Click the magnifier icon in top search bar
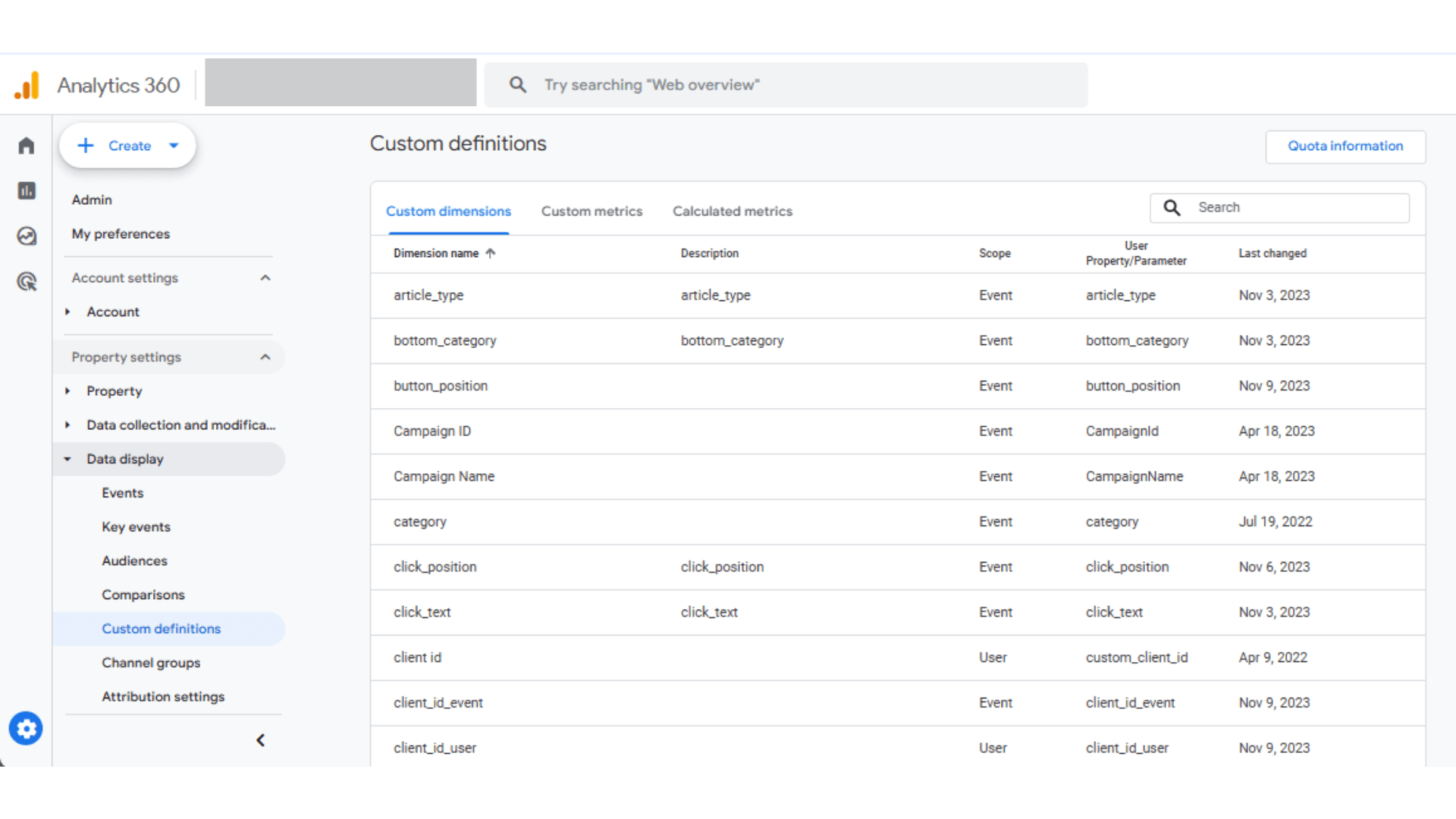1456x819 pixels. [x=518, y=85]
